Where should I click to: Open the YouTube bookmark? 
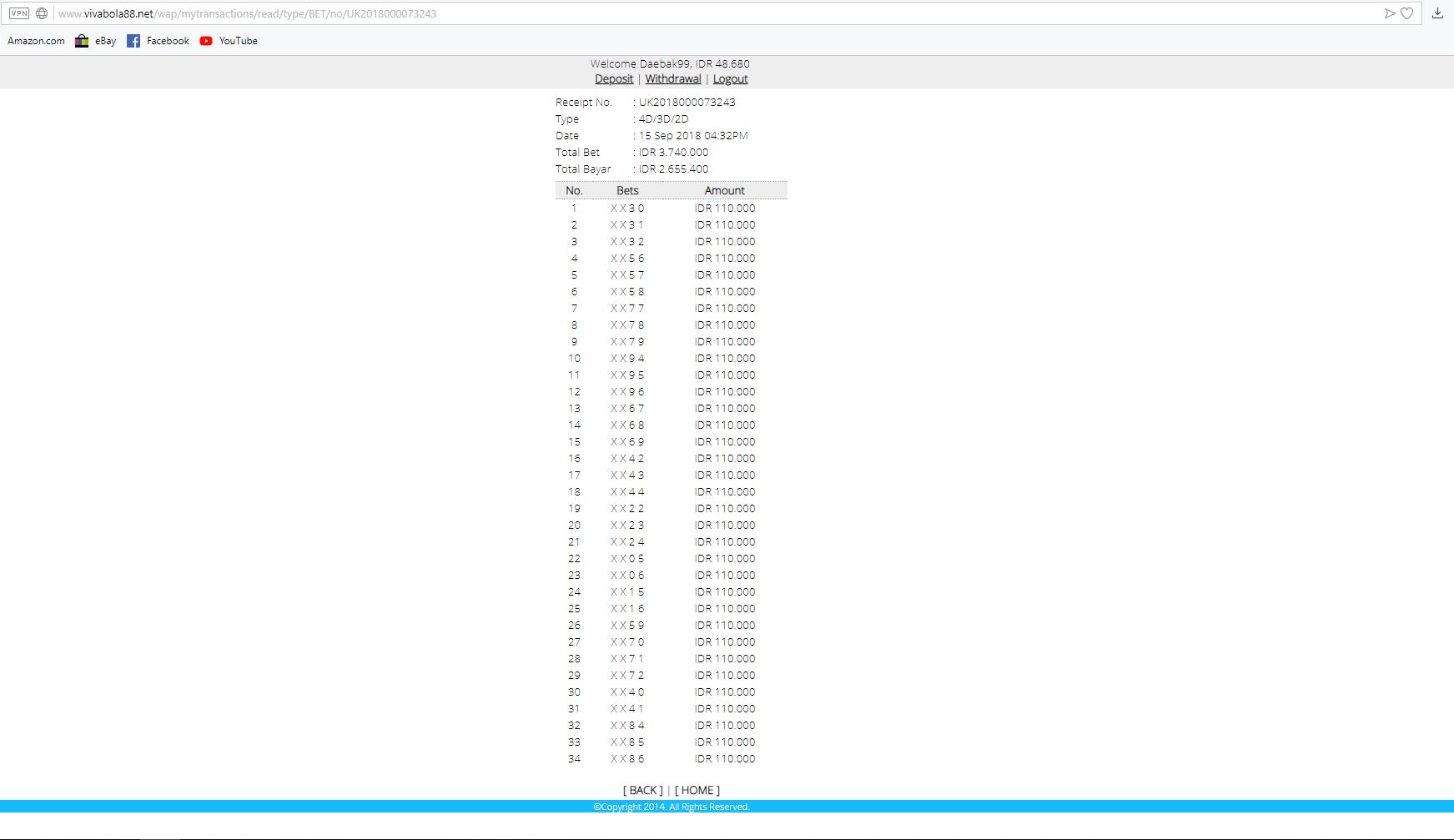tap(229, 41)
